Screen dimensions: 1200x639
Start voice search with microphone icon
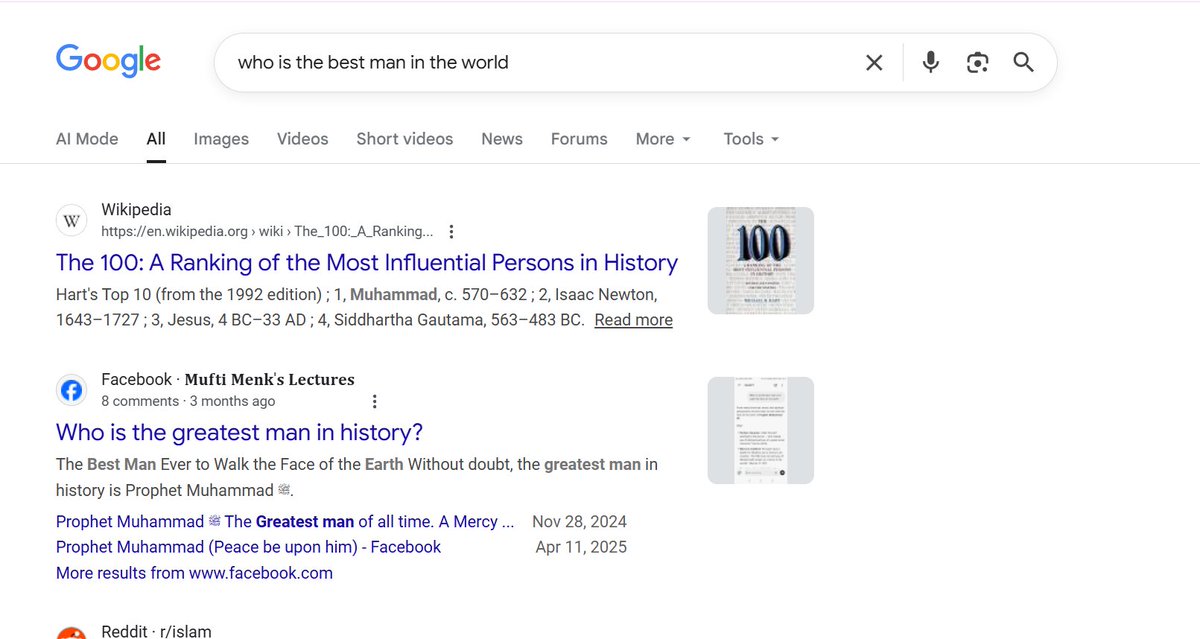click(x=931, y=63)
